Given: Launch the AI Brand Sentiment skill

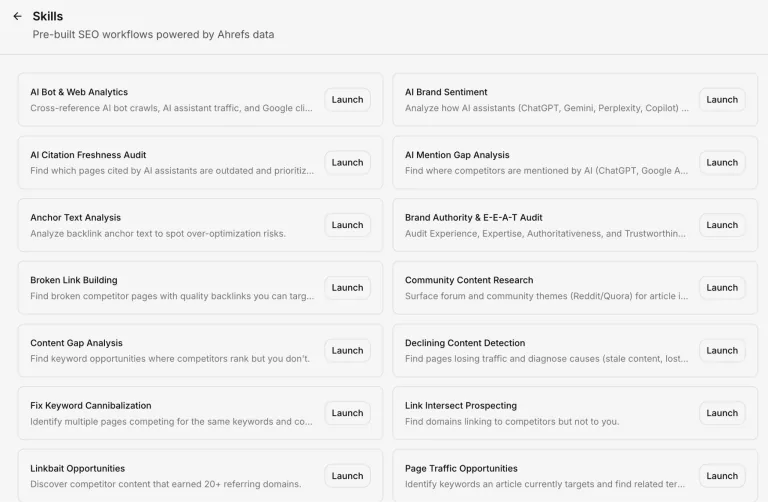Looking at the screenshot, I should pos(722,99).
